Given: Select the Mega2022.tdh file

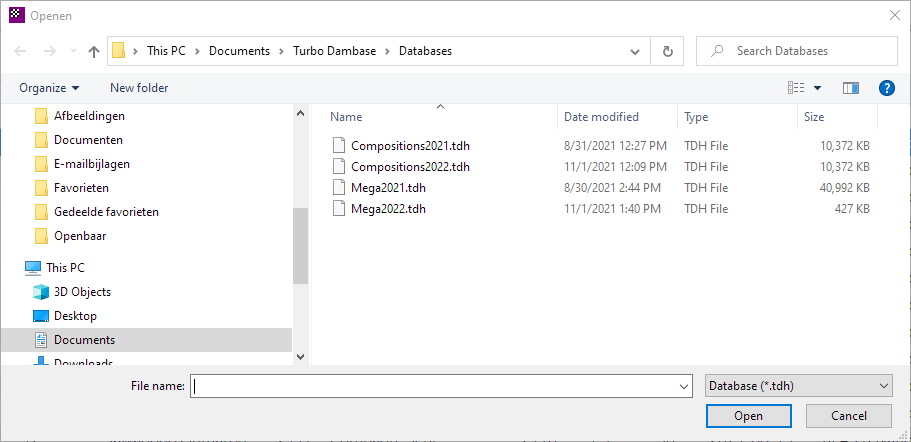Looking at the screenshot, I should (x=389, y=209).
